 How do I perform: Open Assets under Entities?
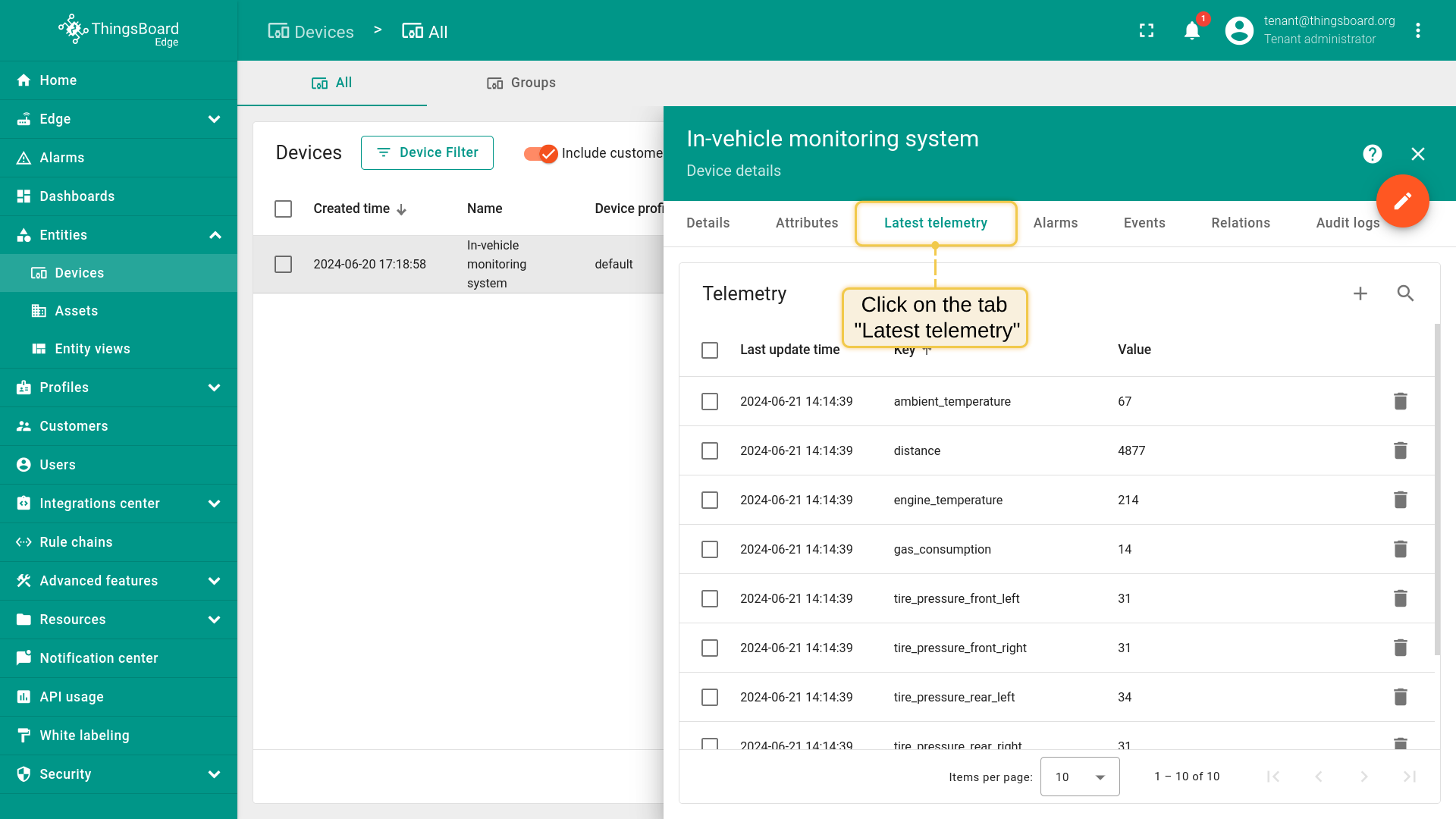click(x=118, y=311)
